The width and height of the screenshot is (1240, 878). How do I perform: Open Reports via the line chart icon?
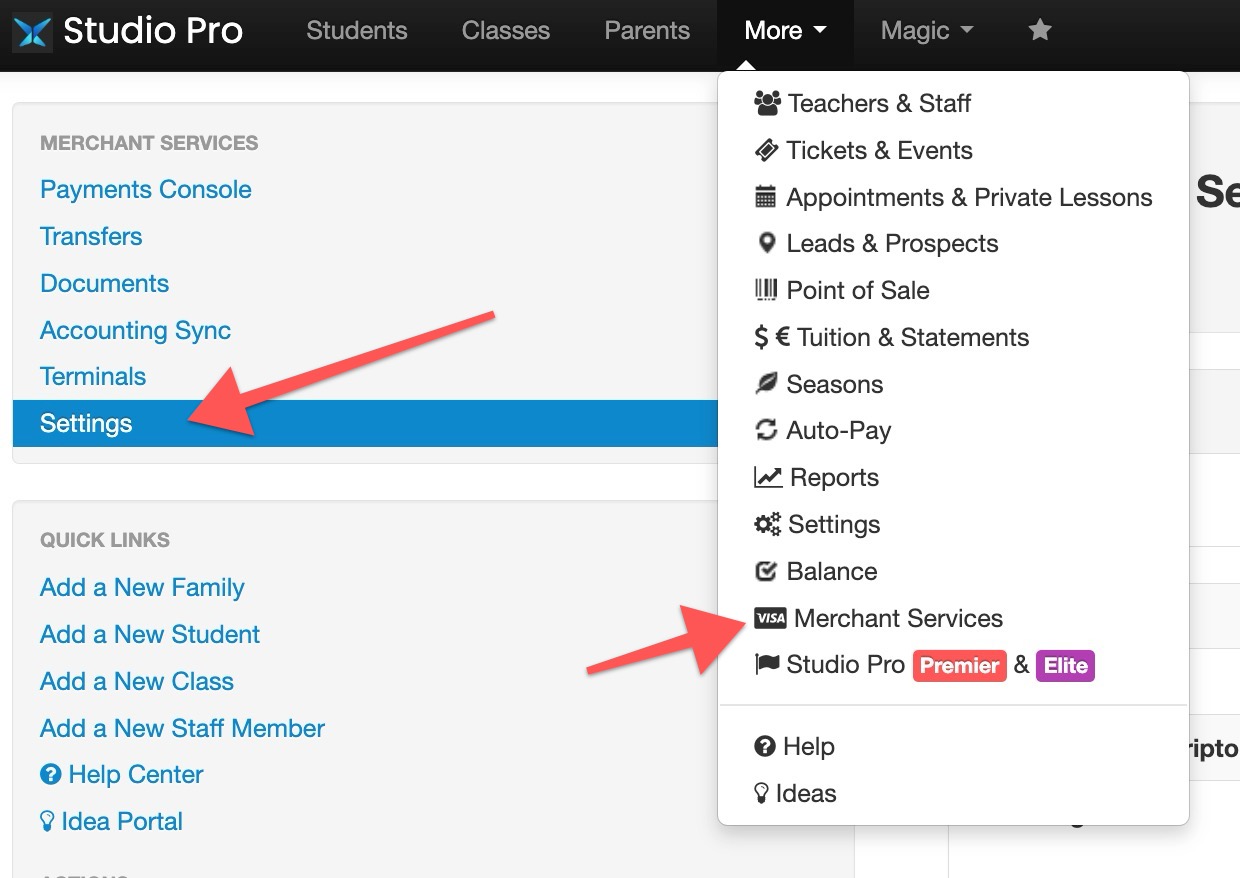pos(768,477)
